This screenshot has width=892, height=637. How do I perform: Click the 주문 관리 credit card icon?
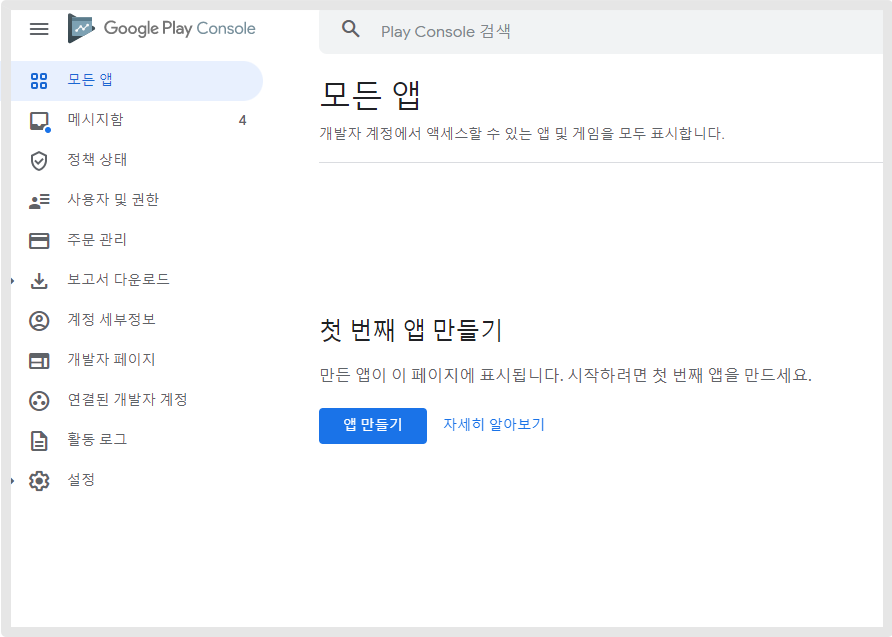(39, 240)
